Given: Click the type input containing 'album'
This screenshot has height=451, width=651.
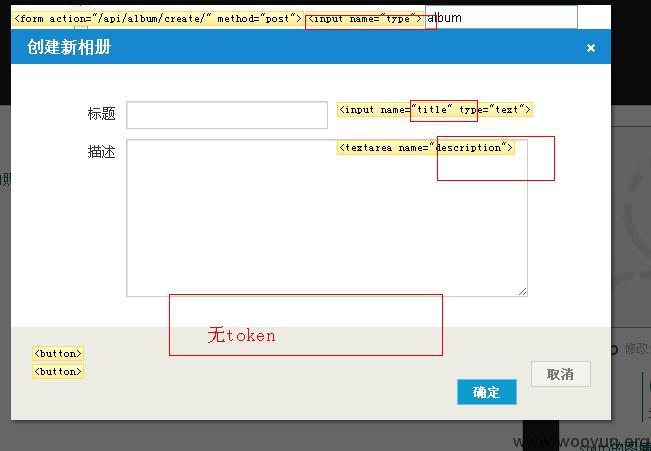Looking at the screenshot, I should [501, 17].
